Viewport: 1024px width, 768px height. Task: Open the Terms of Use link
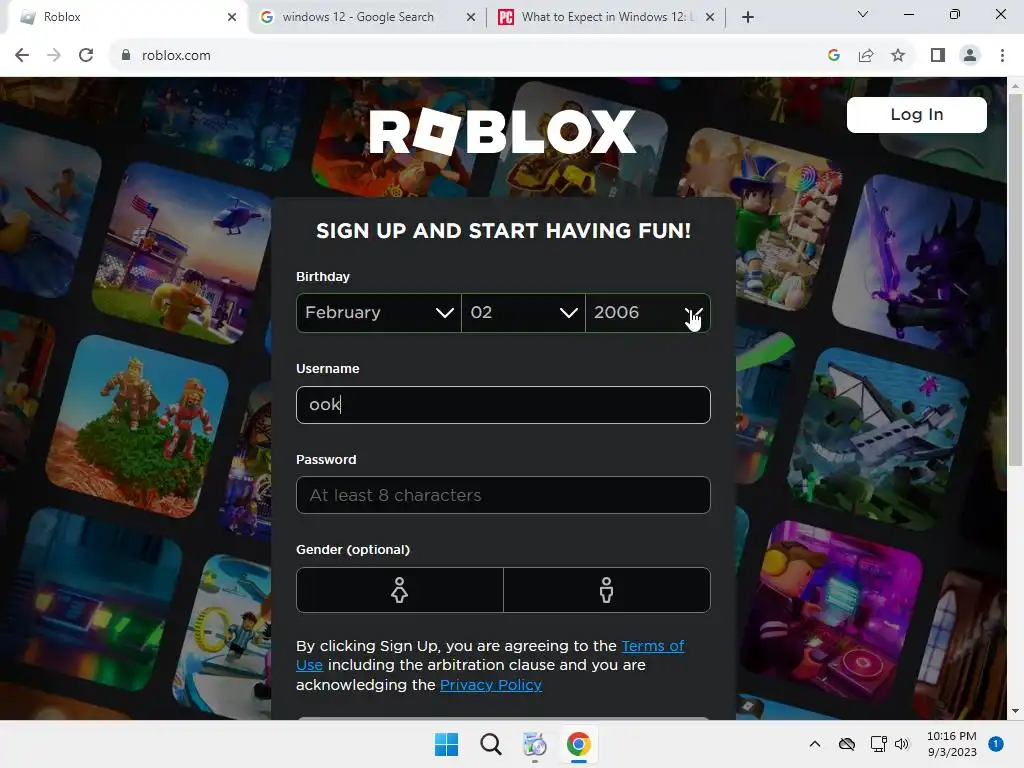(x=653, y=646)
